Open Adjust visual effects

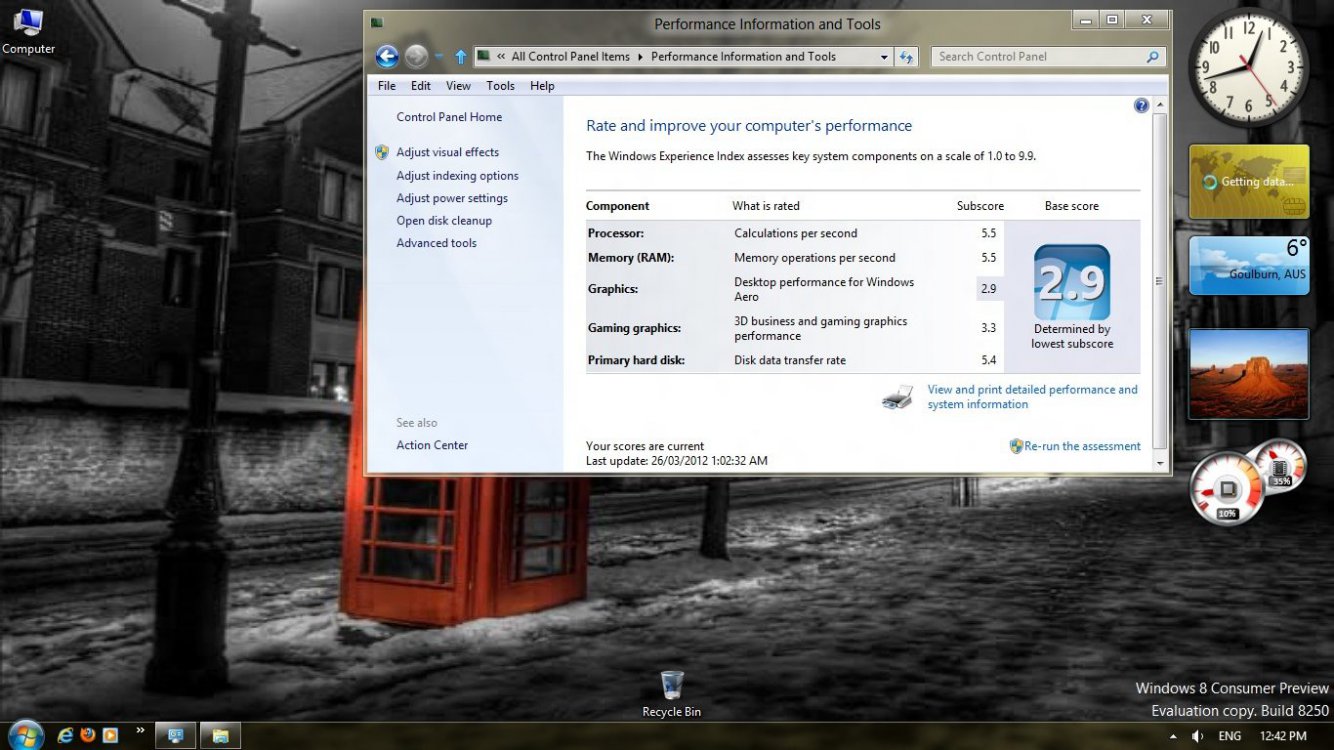pos(447,152)
